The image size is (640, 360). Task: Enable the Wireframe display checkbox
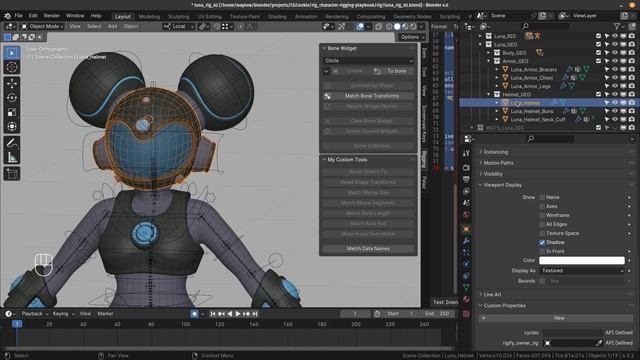click(x=542, y=215)
